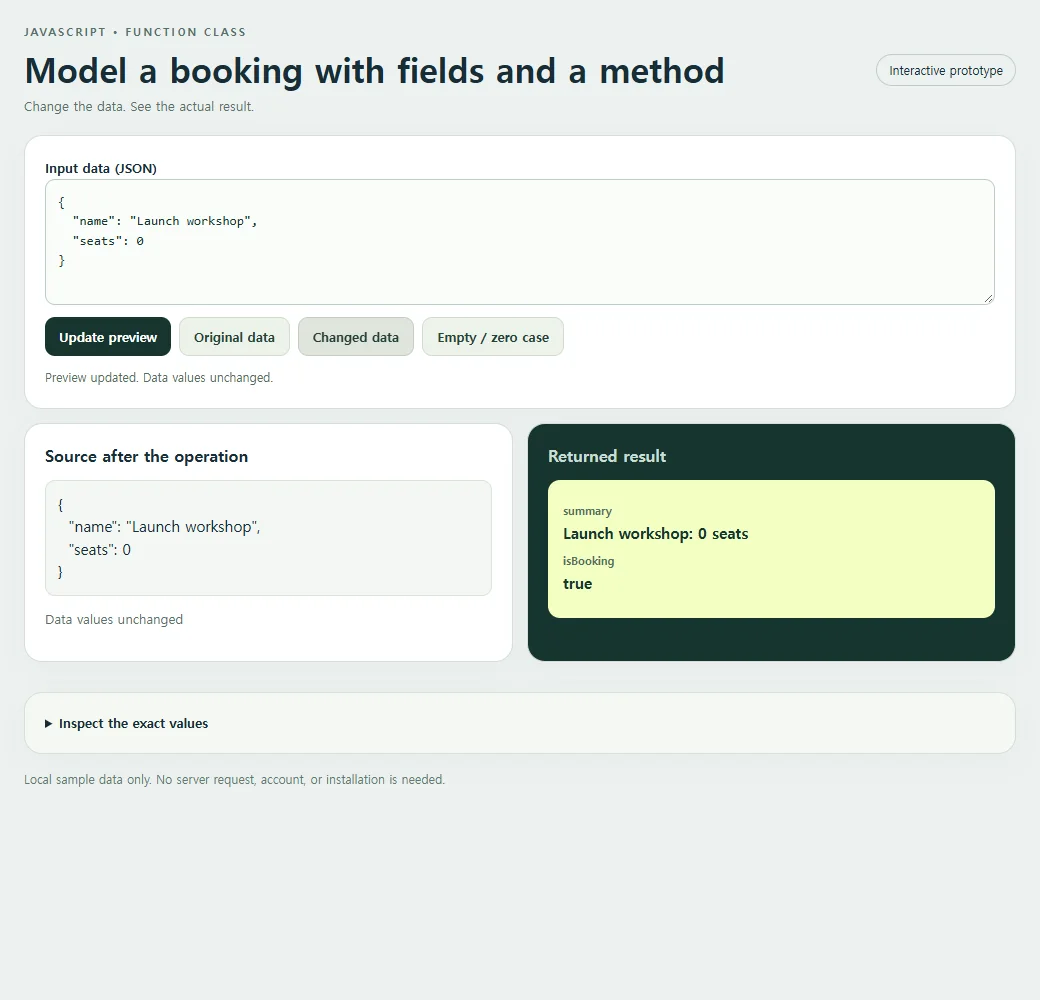Screen dimensions: 1040x1000
Task: Click the 'summary' label in the result card
Action: click(588, 511)
